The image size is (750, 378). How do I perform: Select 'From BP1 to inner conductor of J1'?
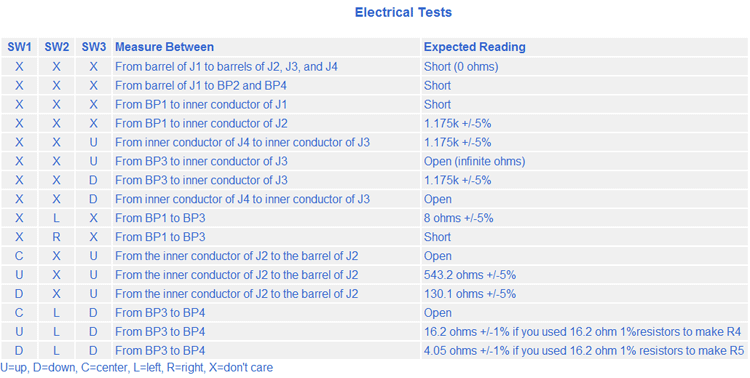201,104
